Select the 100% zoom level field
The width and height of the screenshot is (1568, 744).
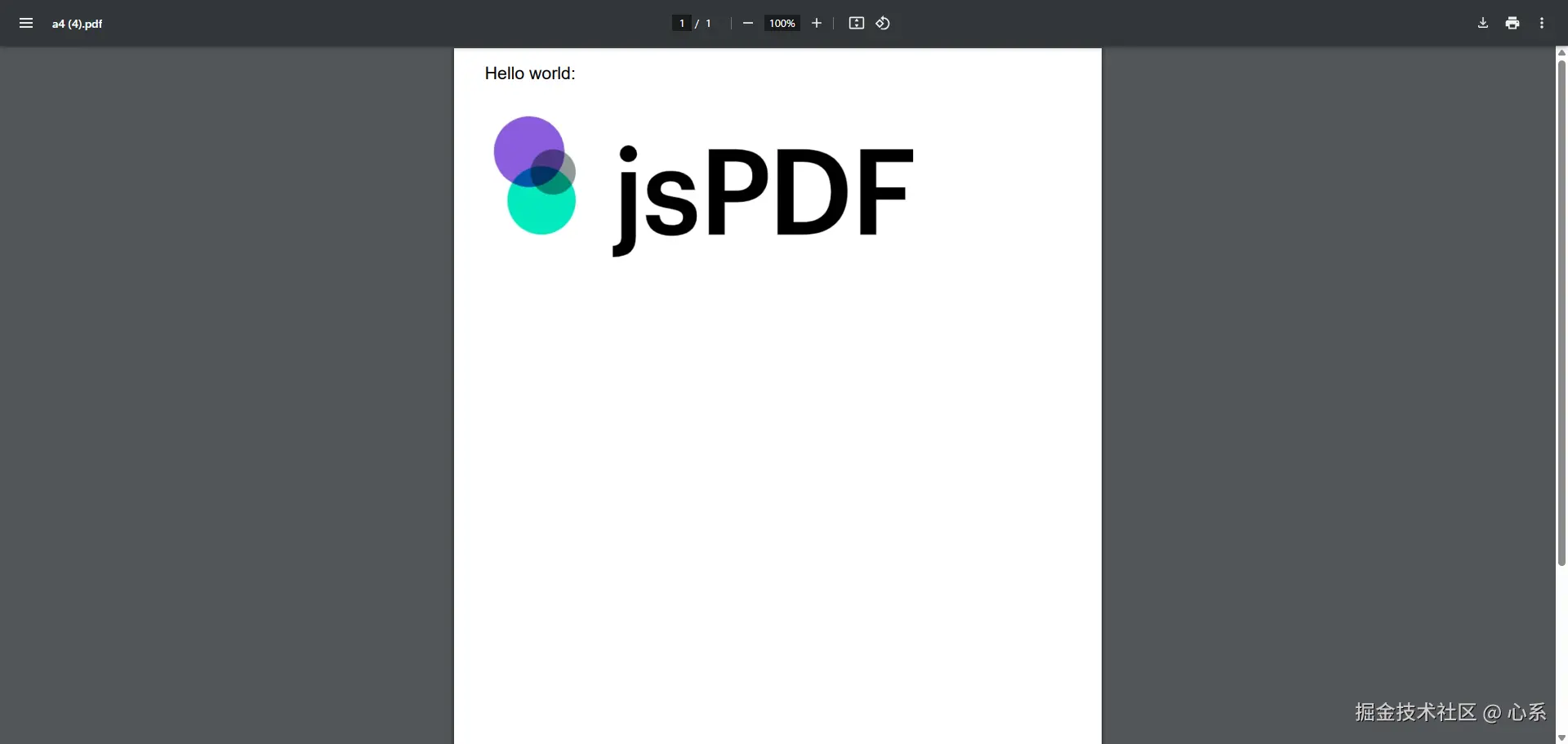point(782,23)
